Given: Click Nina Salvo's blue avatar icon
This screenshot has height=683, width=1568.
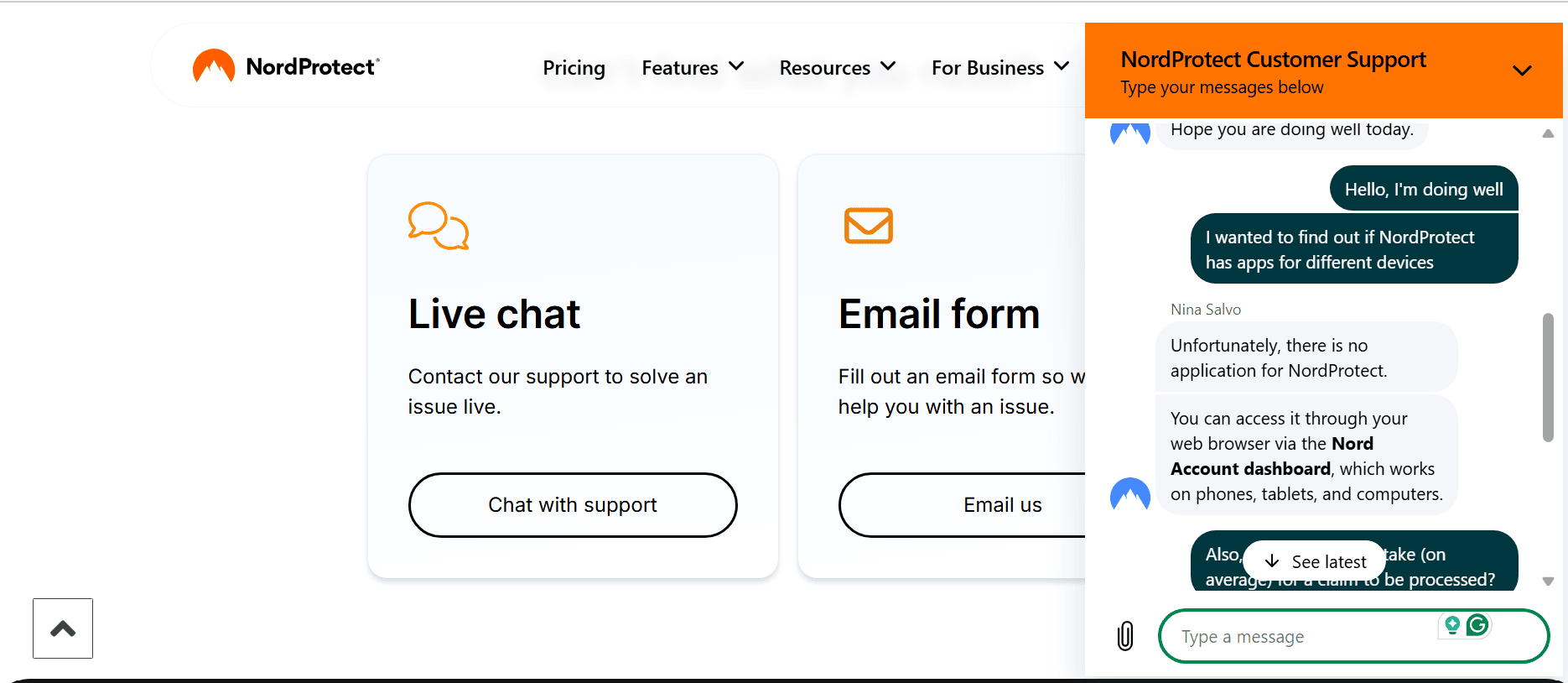Looking at the screenshot, I should coord(1129,494).
